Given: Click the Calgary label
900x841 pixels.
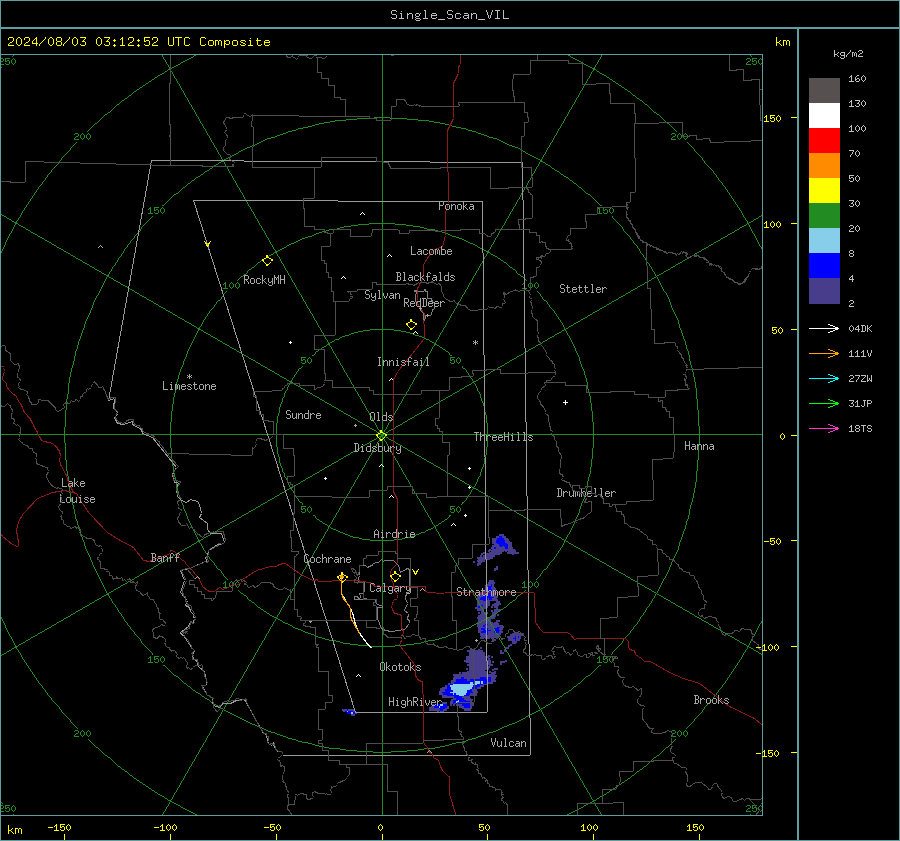Looking at the screenshot, I should 390,588.
